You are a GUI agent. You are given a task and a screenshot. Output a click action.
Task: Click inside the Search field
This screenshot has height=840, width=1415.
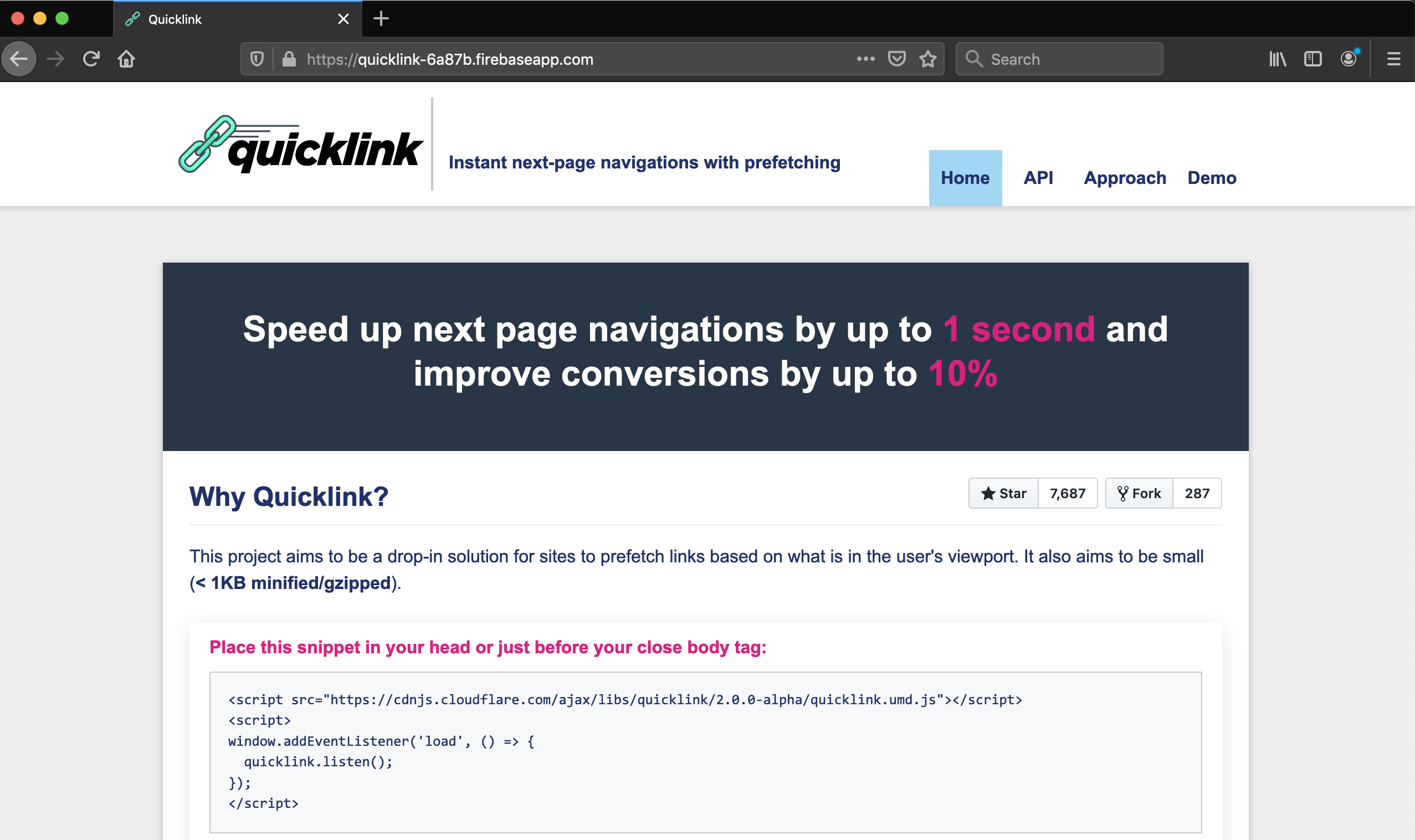click(1058, 58)
